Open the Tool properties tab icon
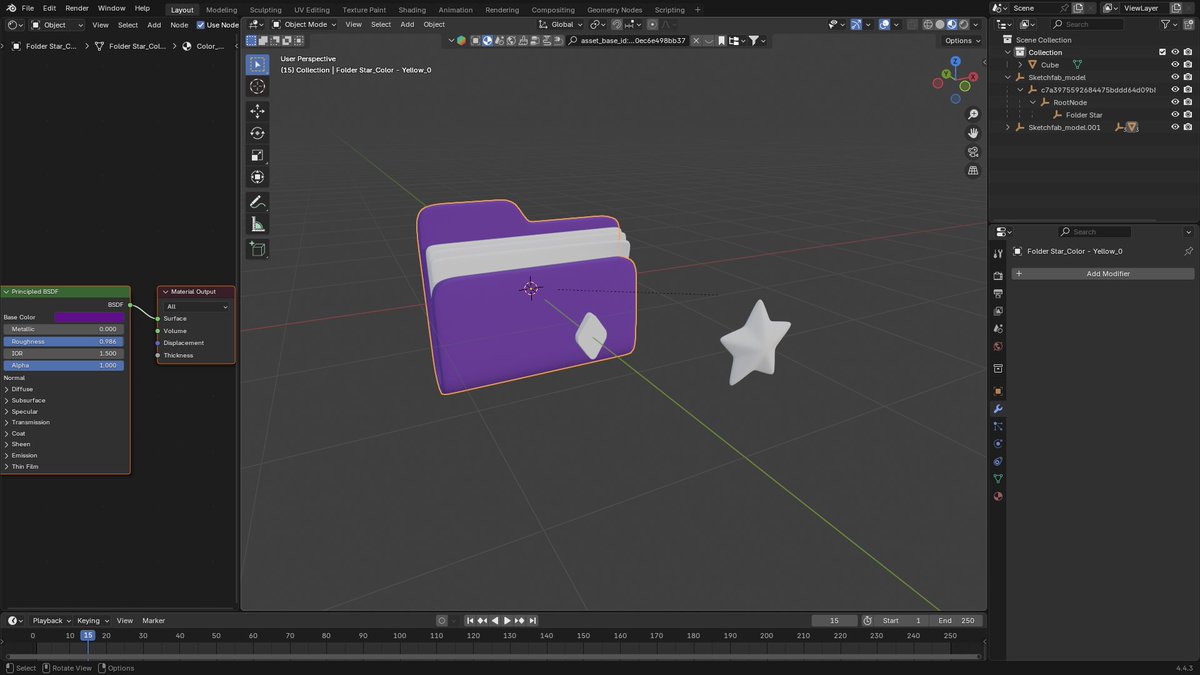 (998, 253)
